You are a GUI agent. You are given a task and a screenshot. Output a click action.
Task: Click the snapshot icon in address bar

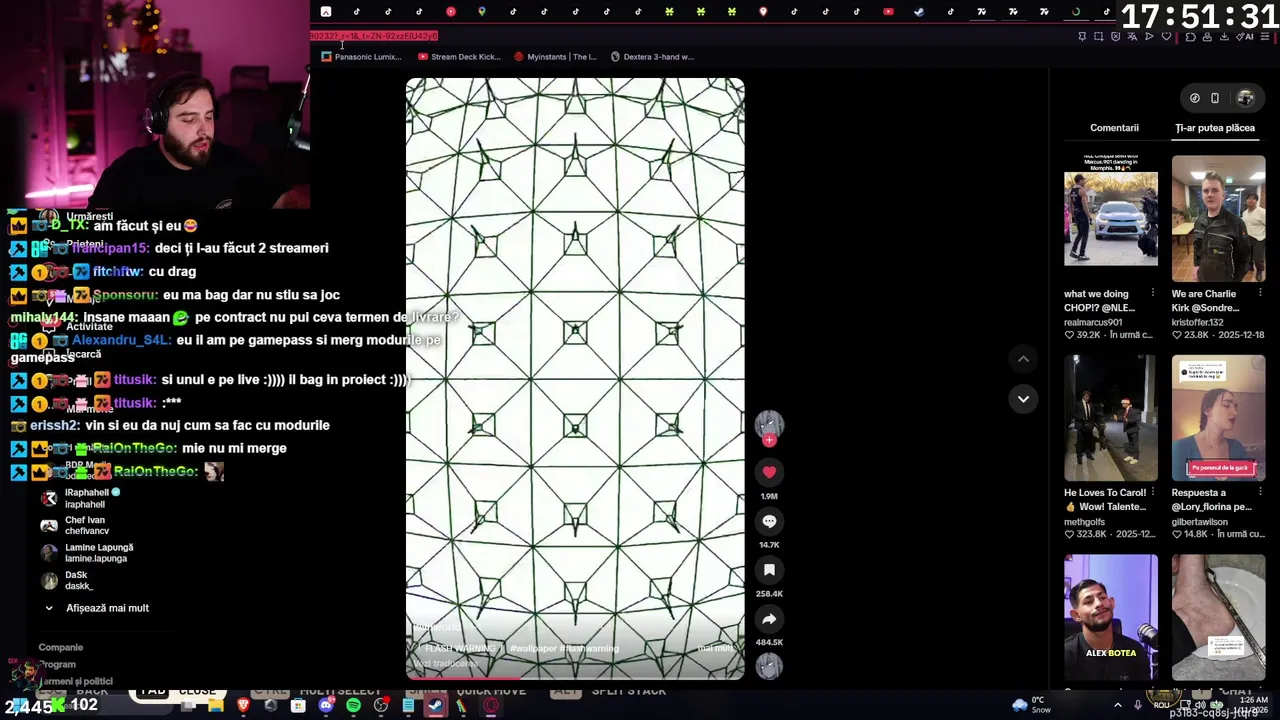click(x=1099, y=37)
